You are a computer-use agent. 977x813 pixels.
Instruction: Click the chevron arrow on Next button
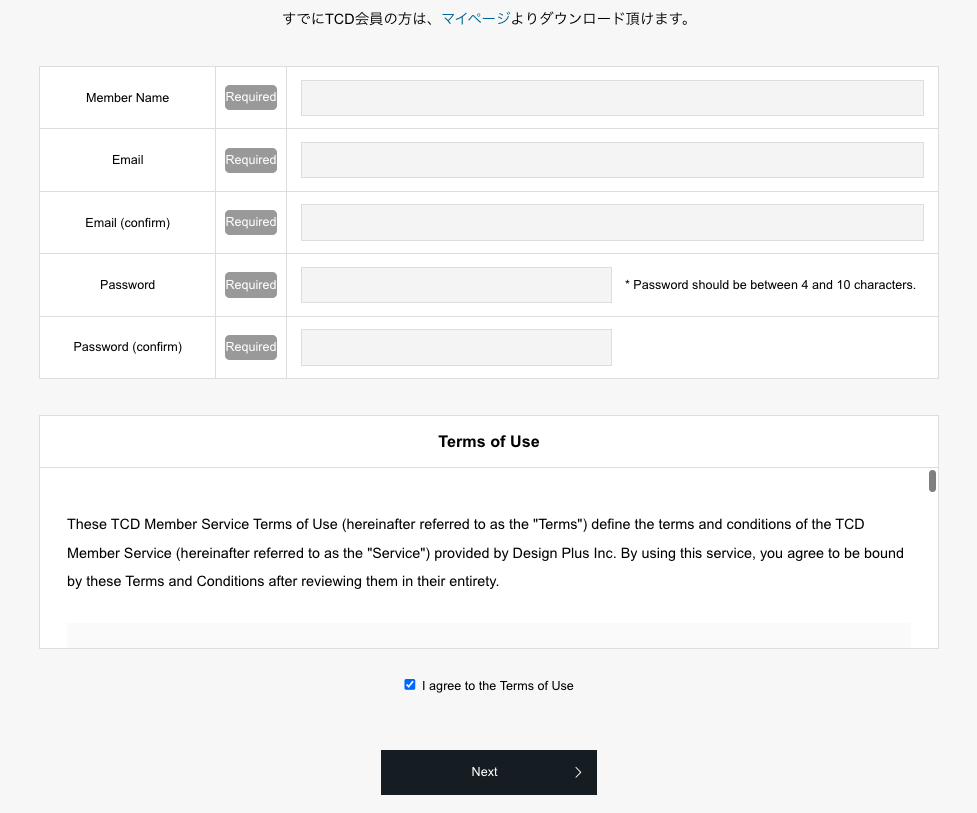578,772
